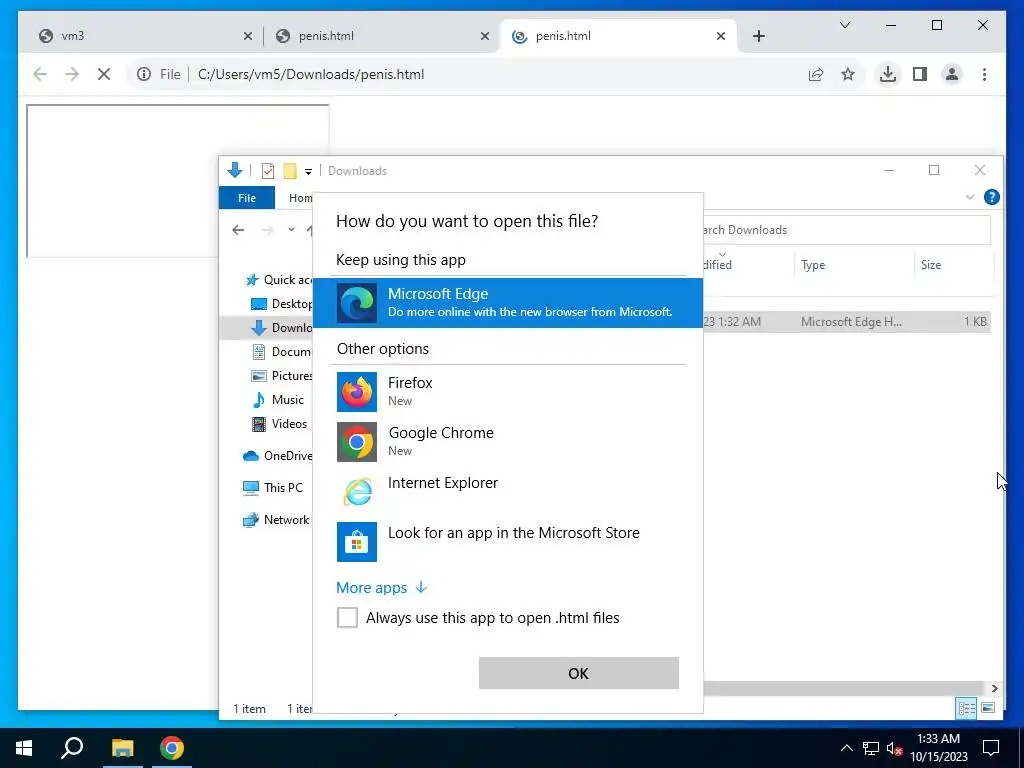Viewport: 1024px width, 768px height.
Task: Open the notification center icon
Action: [991, 748]
